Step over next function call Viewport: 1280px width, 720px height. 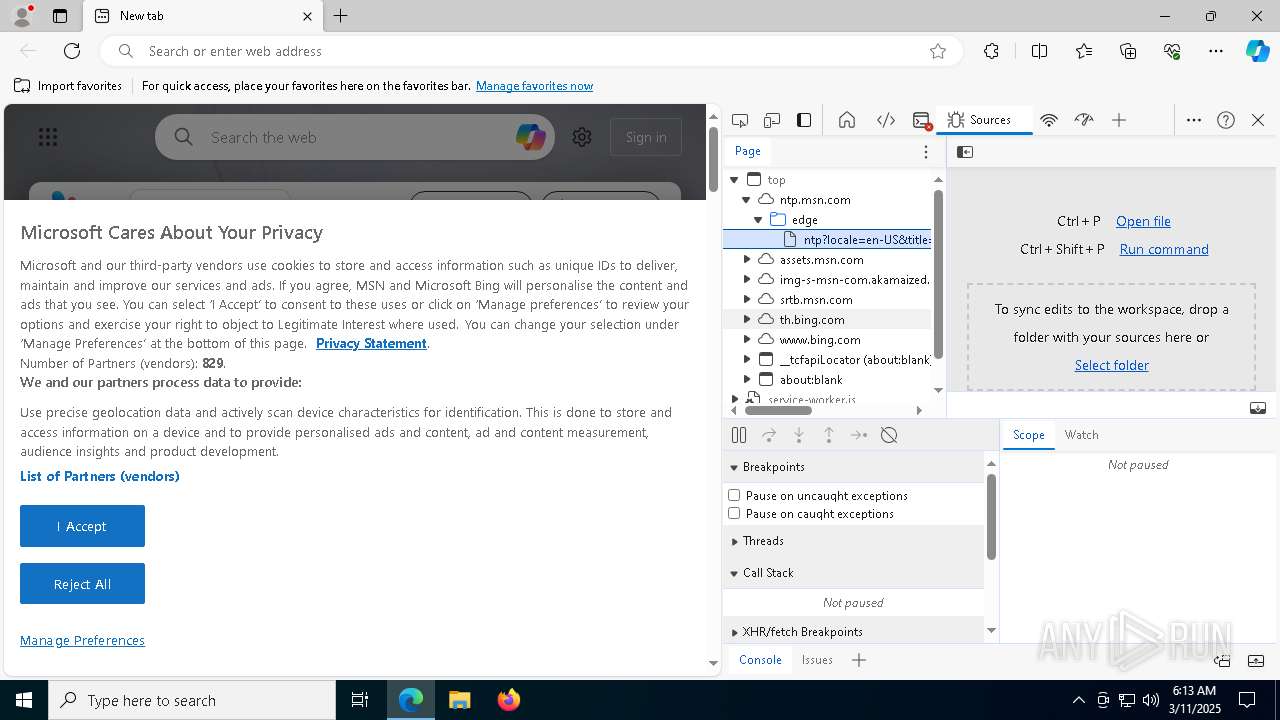pyautogui.click(x=769, y=435)
